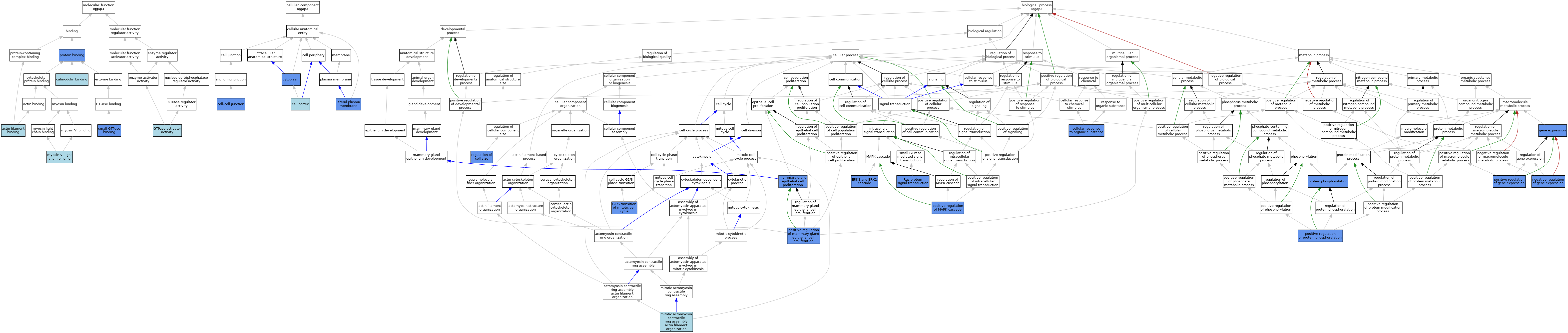Click 'actomyosin contractile ring organization' node

(x=613, y=236)
